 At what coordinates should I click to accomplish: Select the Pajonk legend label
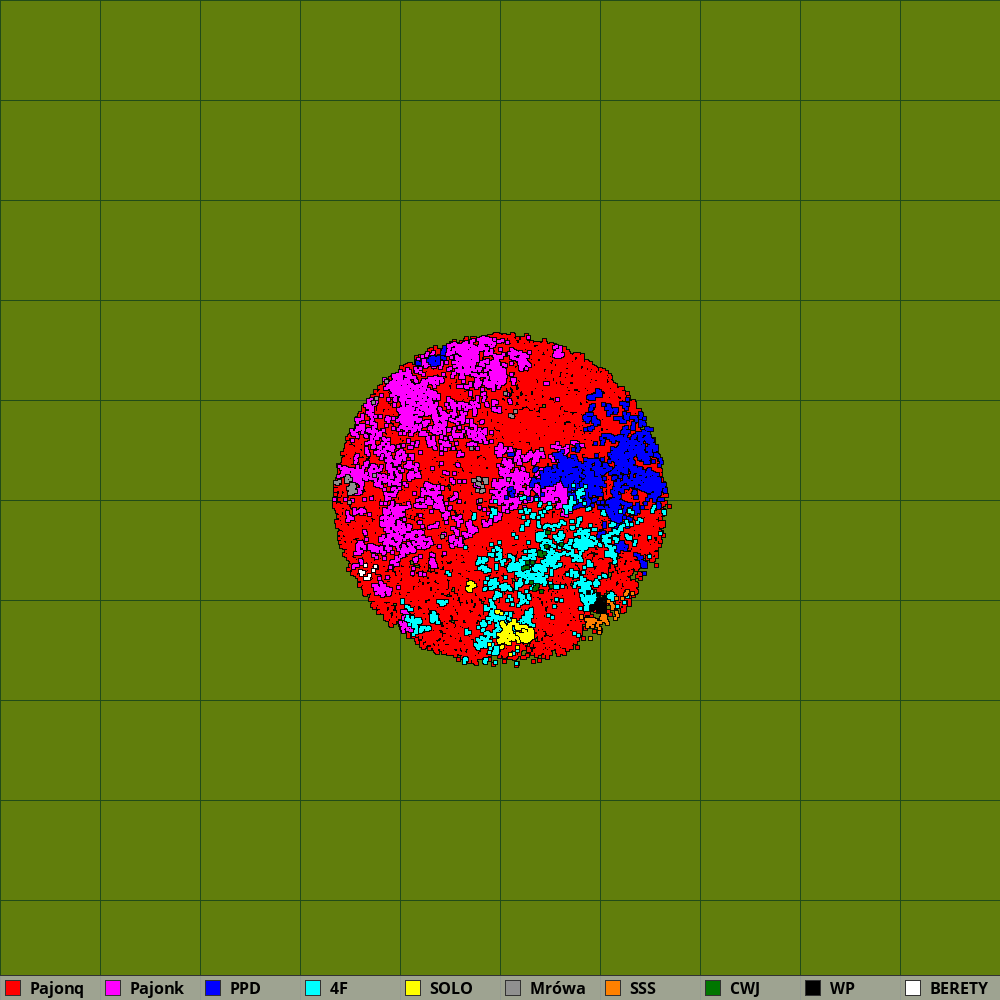(x=157, y=989)
